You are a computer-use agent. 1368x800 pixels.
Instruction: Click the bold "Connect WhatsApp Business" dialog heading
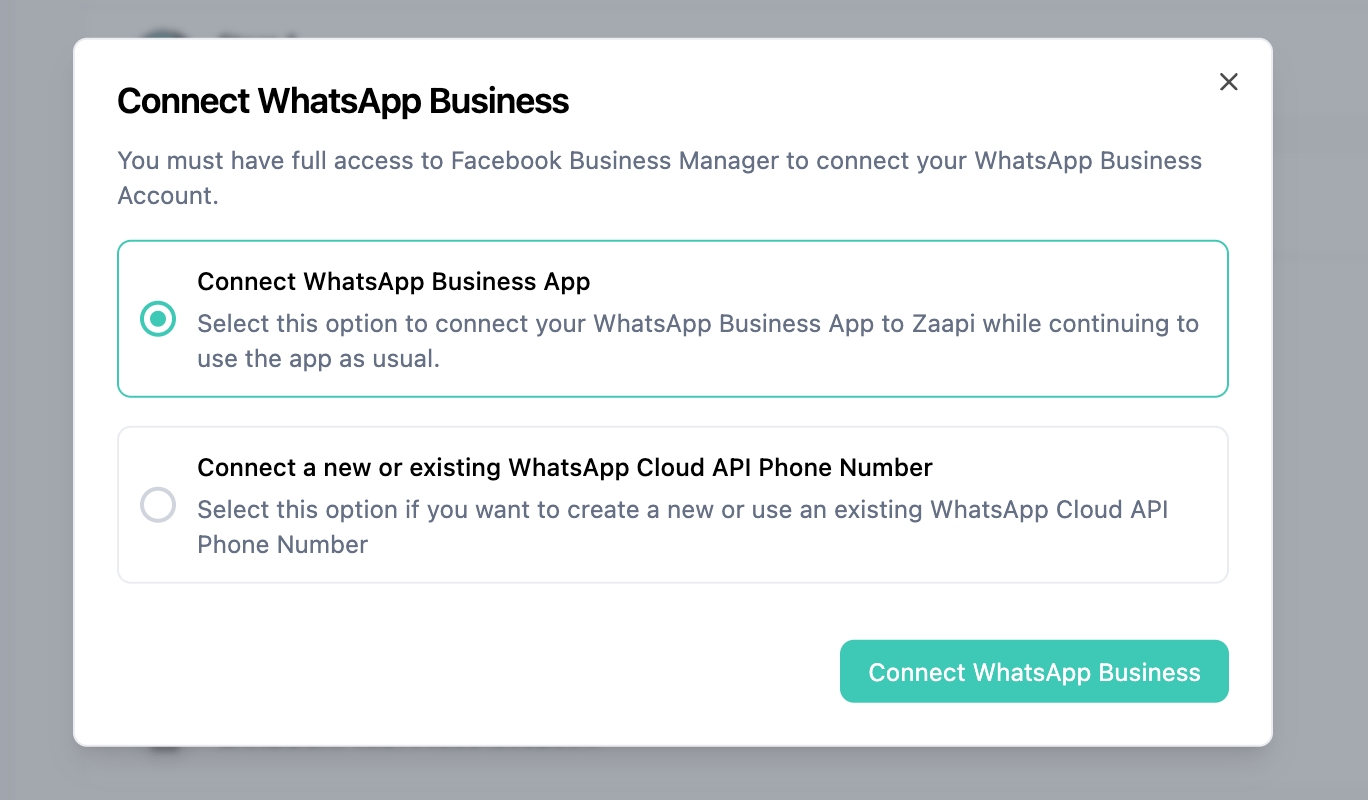point(343,101)
